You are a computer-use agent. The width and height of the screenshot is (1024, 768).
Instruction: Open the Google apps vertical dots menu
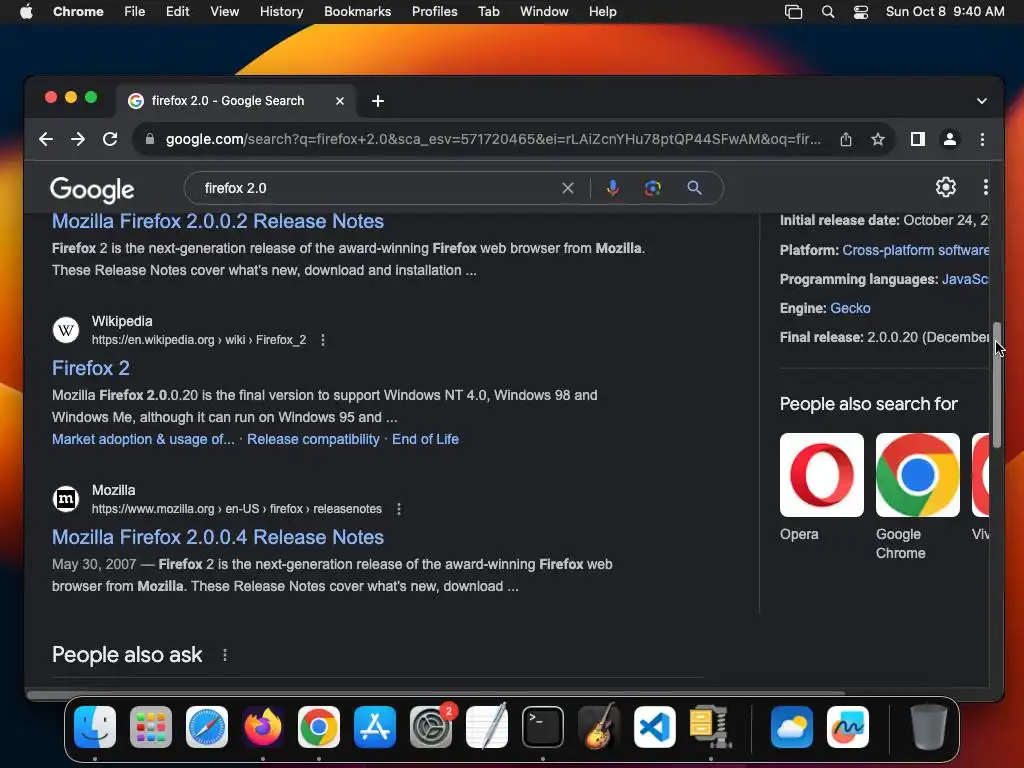(985, 187)
